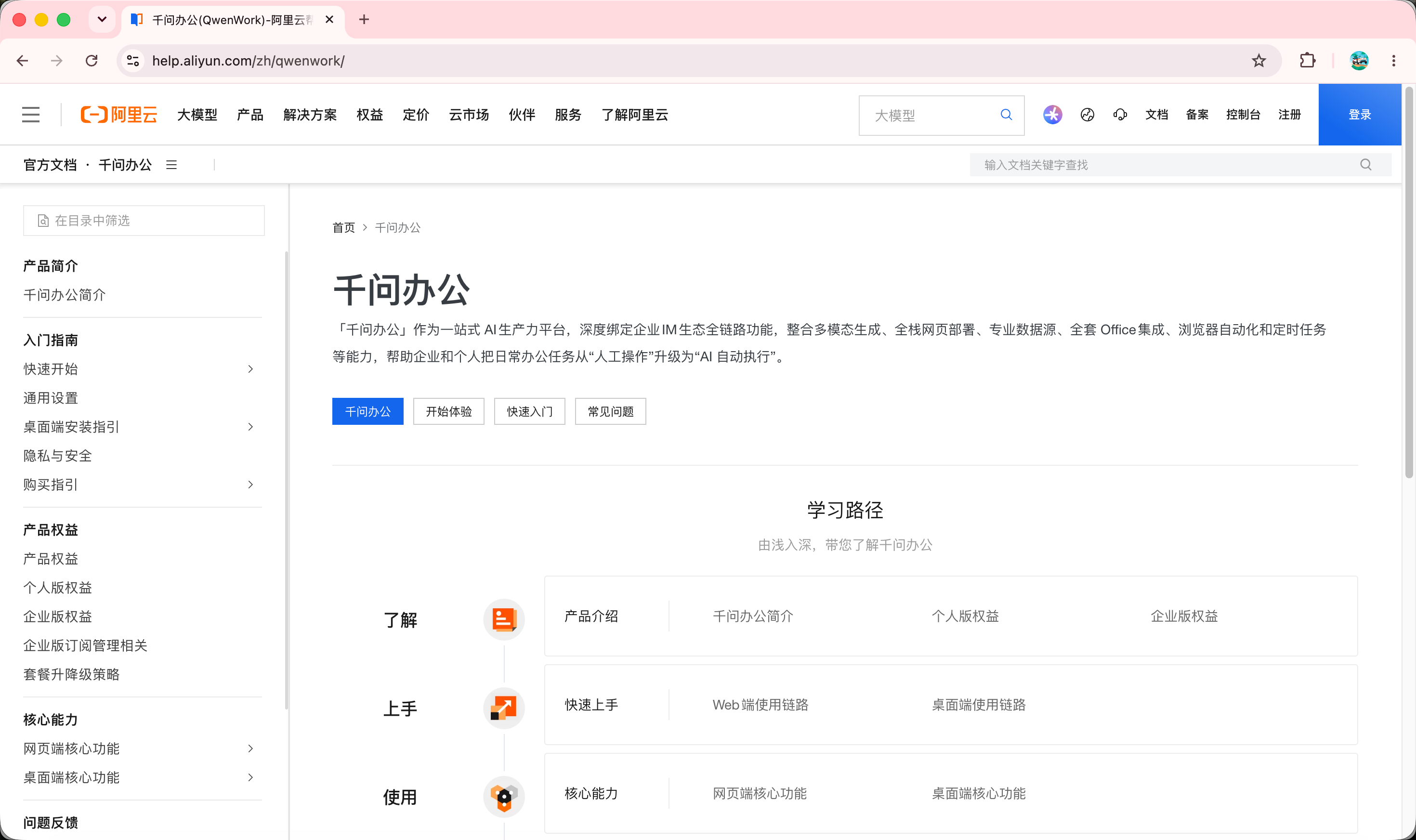Switch to the 开始体验 tab
1416x840 pixels.
[x=449, y=411]
